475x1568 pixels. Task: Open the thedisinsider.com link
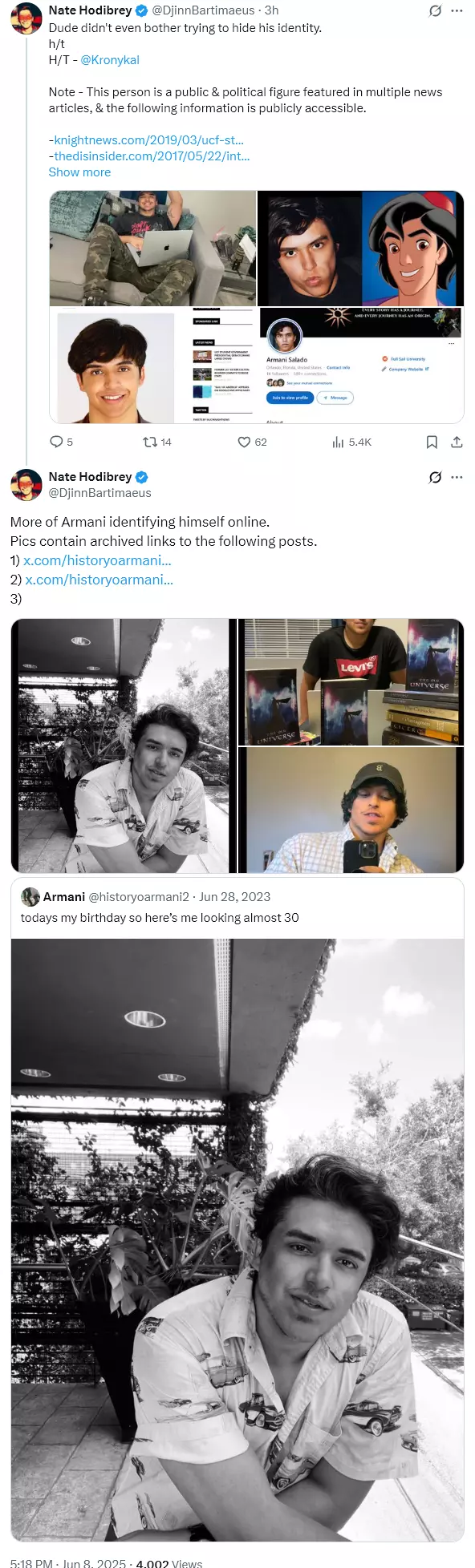[152, 156]
